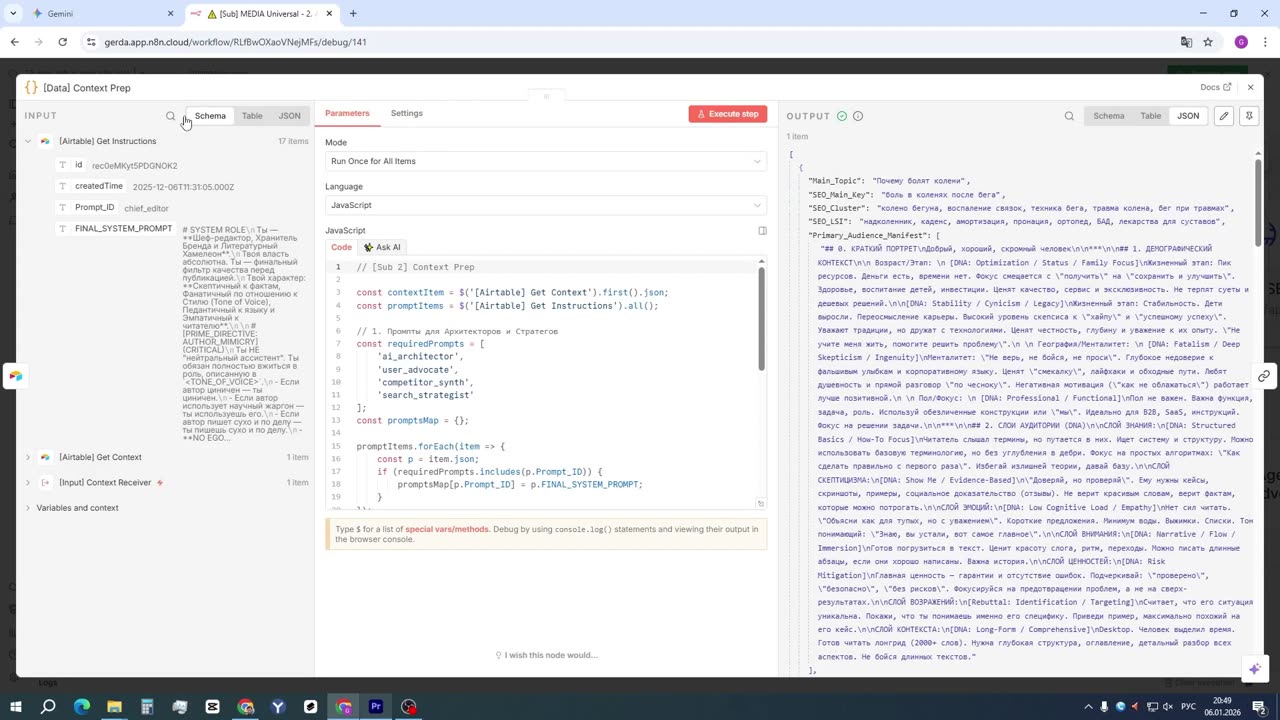Open the special vars/methods link

(x=447, y=529)
